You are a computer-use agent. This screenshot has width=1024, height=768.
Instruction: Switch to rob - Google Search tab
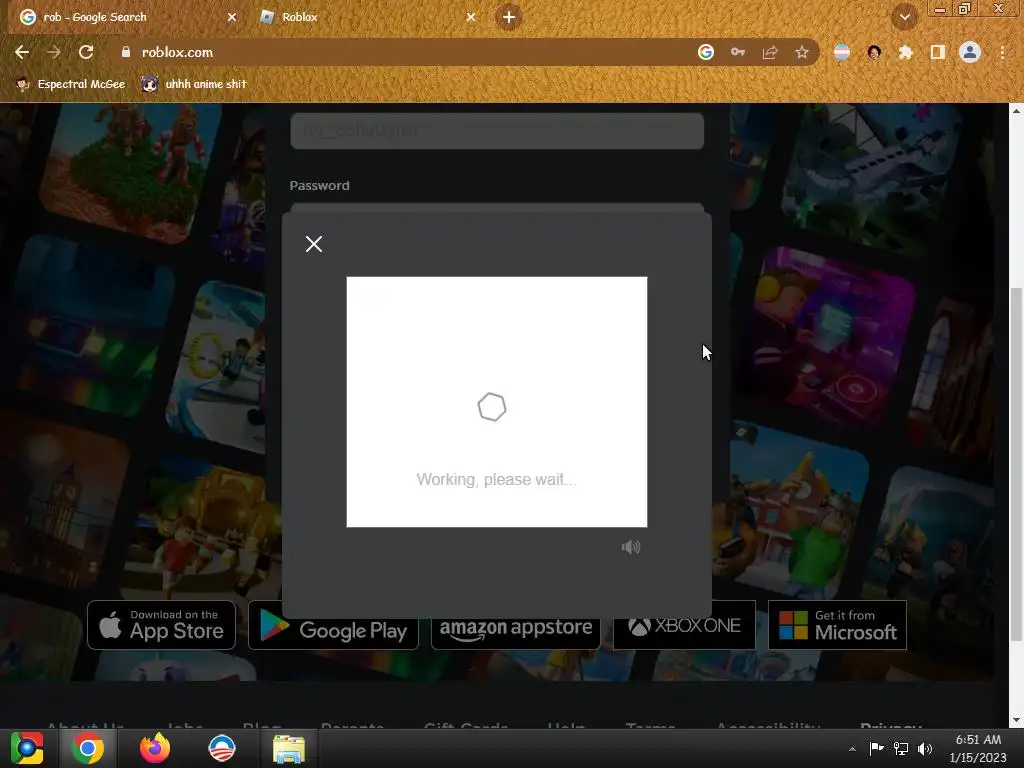(x=127, y=17)
